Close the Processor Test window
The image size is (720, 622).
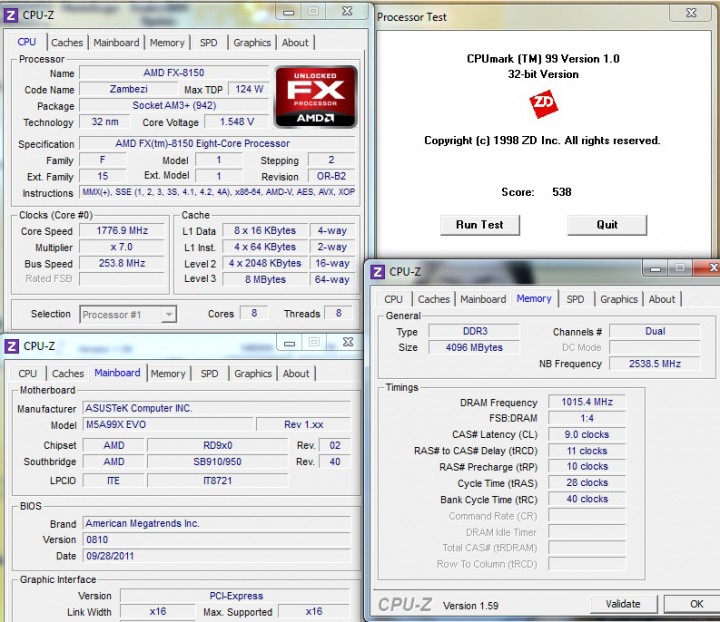coord(691,12)
